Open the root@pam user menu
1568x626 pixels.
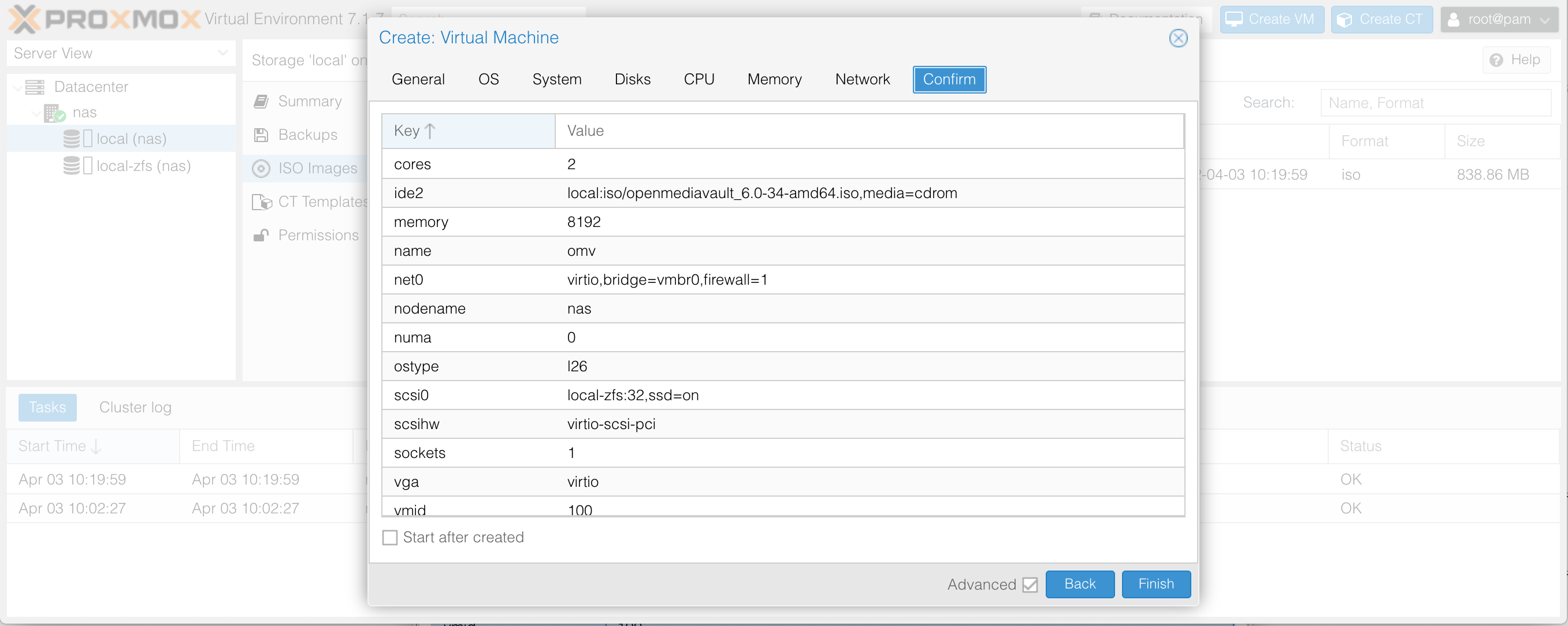(x=1499, y=20)
